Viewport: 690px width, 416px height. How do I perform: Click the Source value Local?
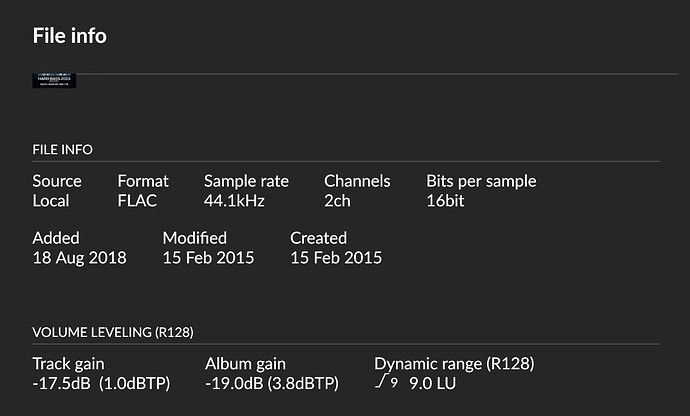[51, 201]
